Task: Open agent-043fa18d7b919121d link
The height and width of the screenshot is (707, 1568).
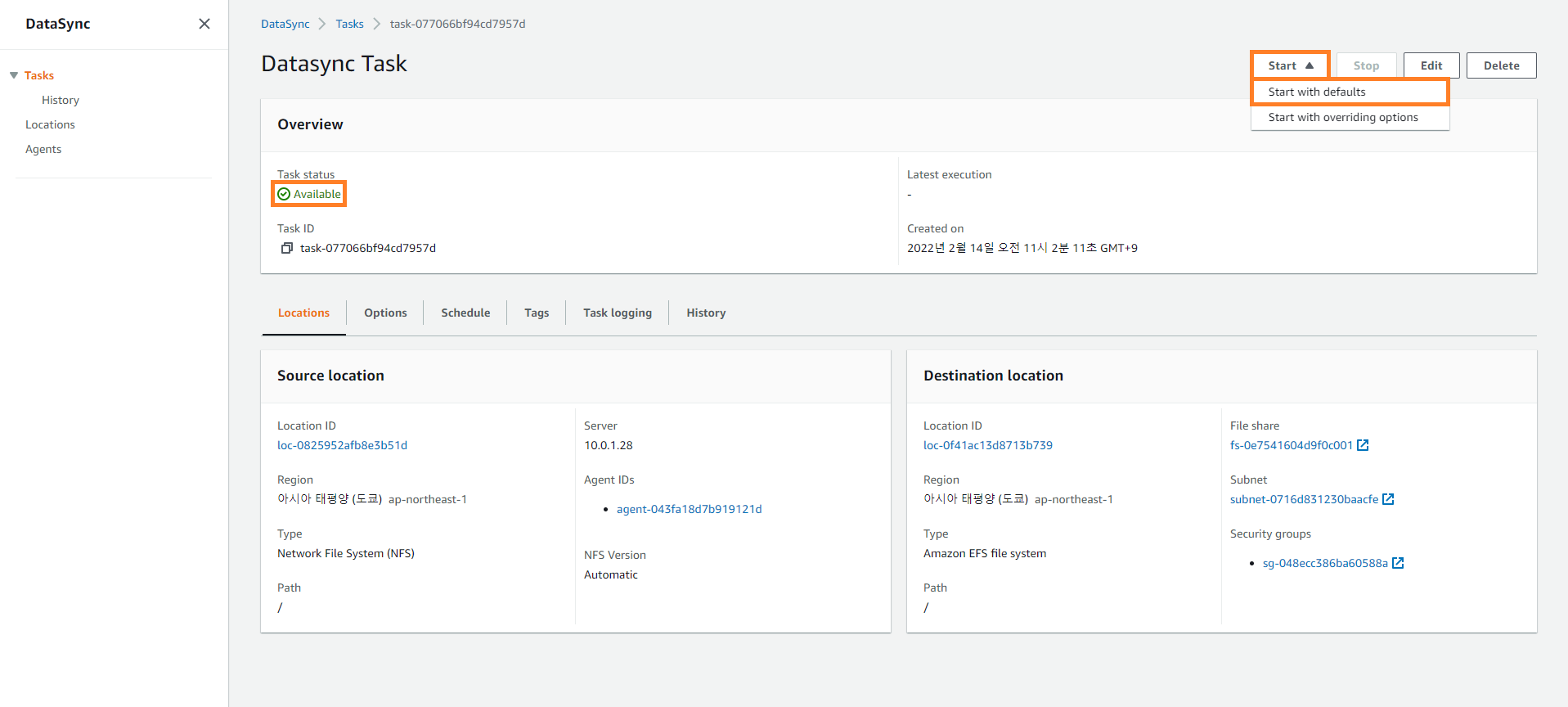Action: pos(689,509)
